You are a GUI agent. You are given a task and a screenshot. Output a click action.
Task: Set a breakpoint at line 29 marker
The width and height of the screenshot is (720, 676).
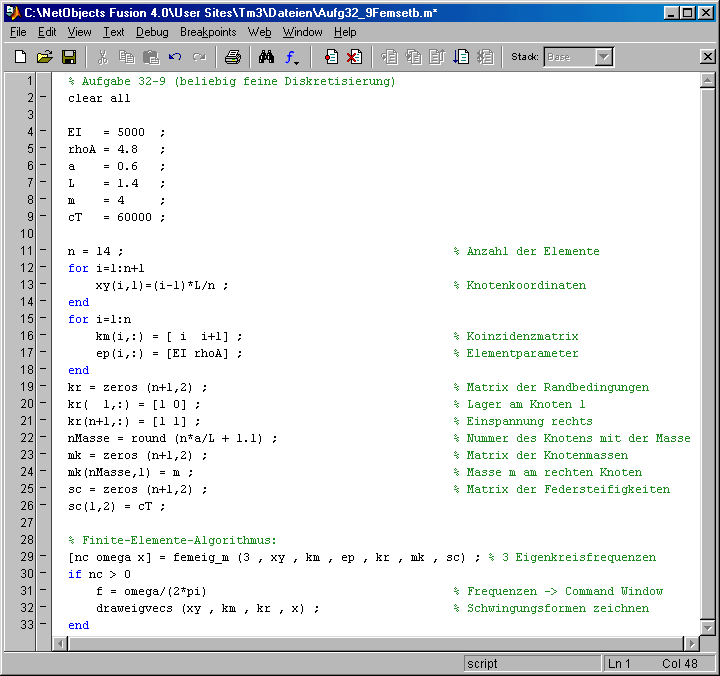(x=42, y=557)
